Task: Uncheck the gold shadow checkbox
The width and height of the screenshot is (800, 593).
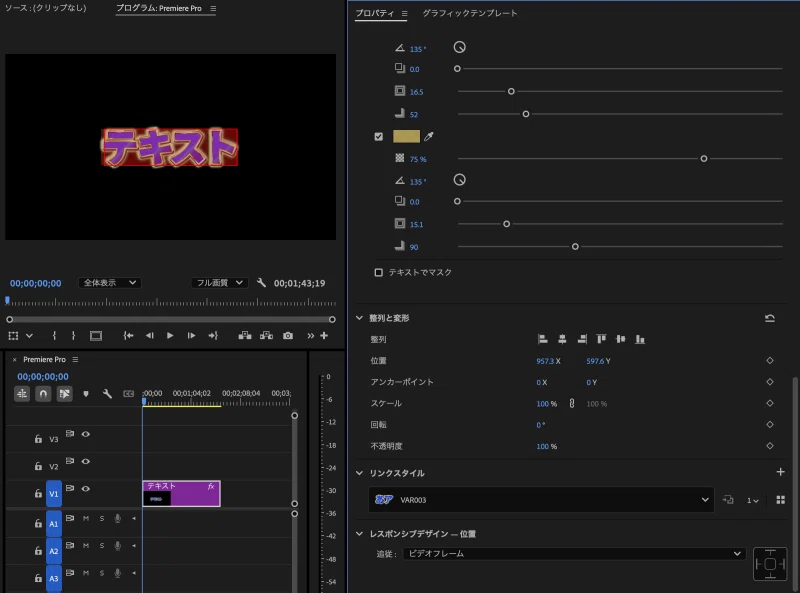Action: pyautogui.click(x=379, y=137)
